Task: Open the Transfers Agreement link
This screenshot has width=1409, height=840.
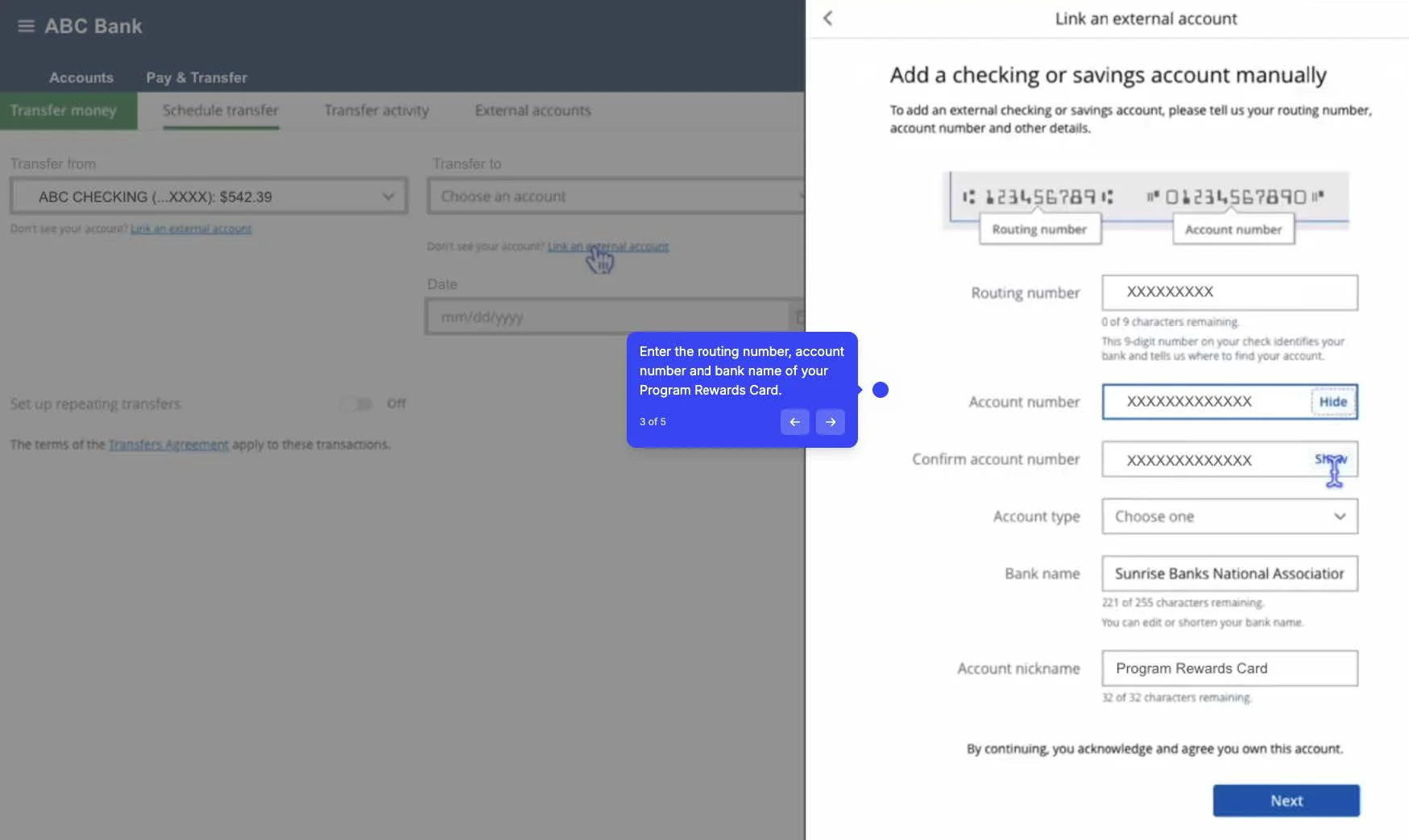Action: pyautogui.click(x=168, y=445)
